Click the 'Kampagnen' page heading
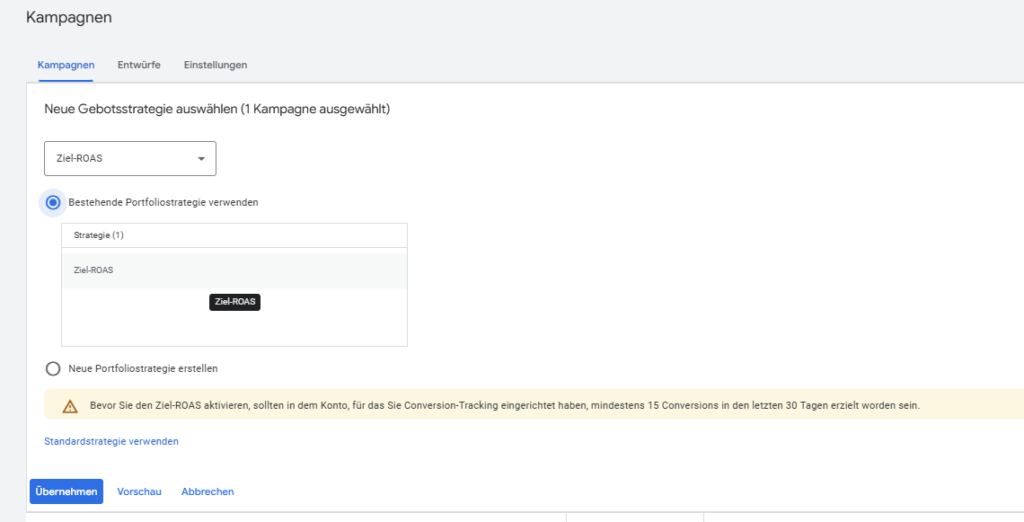Screen dimensions: 1024x522 (69, 18)
